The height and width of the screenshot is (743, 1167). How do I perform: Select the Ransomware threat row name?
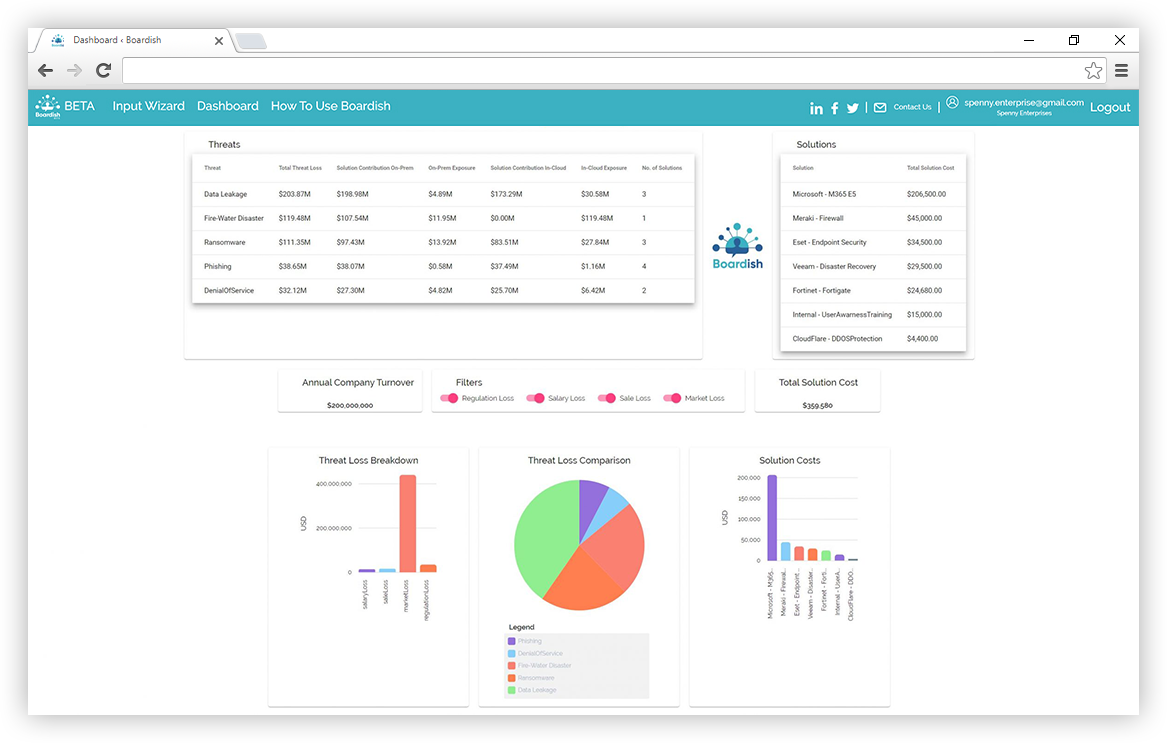(x=225, y=243)
